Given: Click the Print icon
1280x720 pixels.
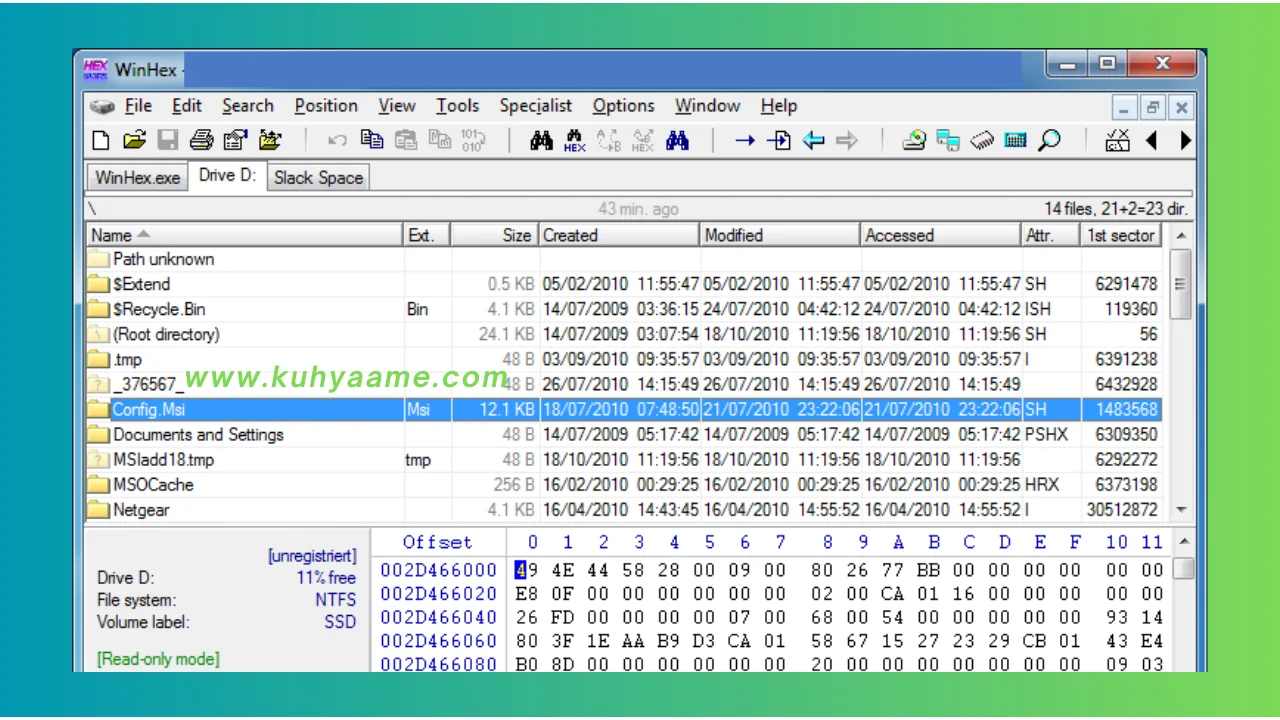Looking at the screenshot, I should point(202,141).
